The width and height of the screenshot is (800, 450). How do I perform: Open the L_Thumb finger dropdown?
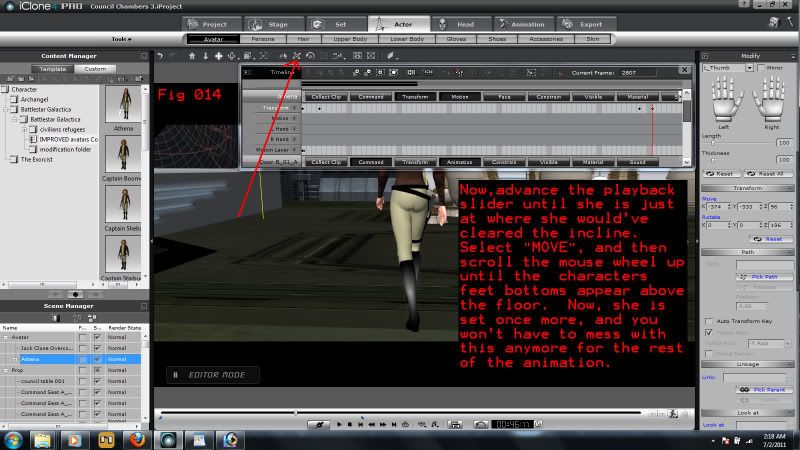click(x=749, y=68)
